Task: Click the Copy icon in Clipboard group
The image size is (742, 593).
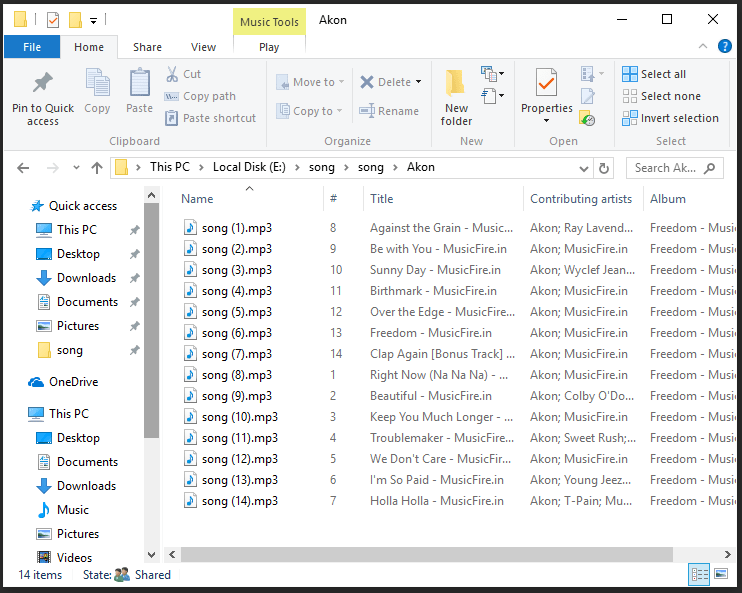Action: pyautogui.click(x=97, y=83)
